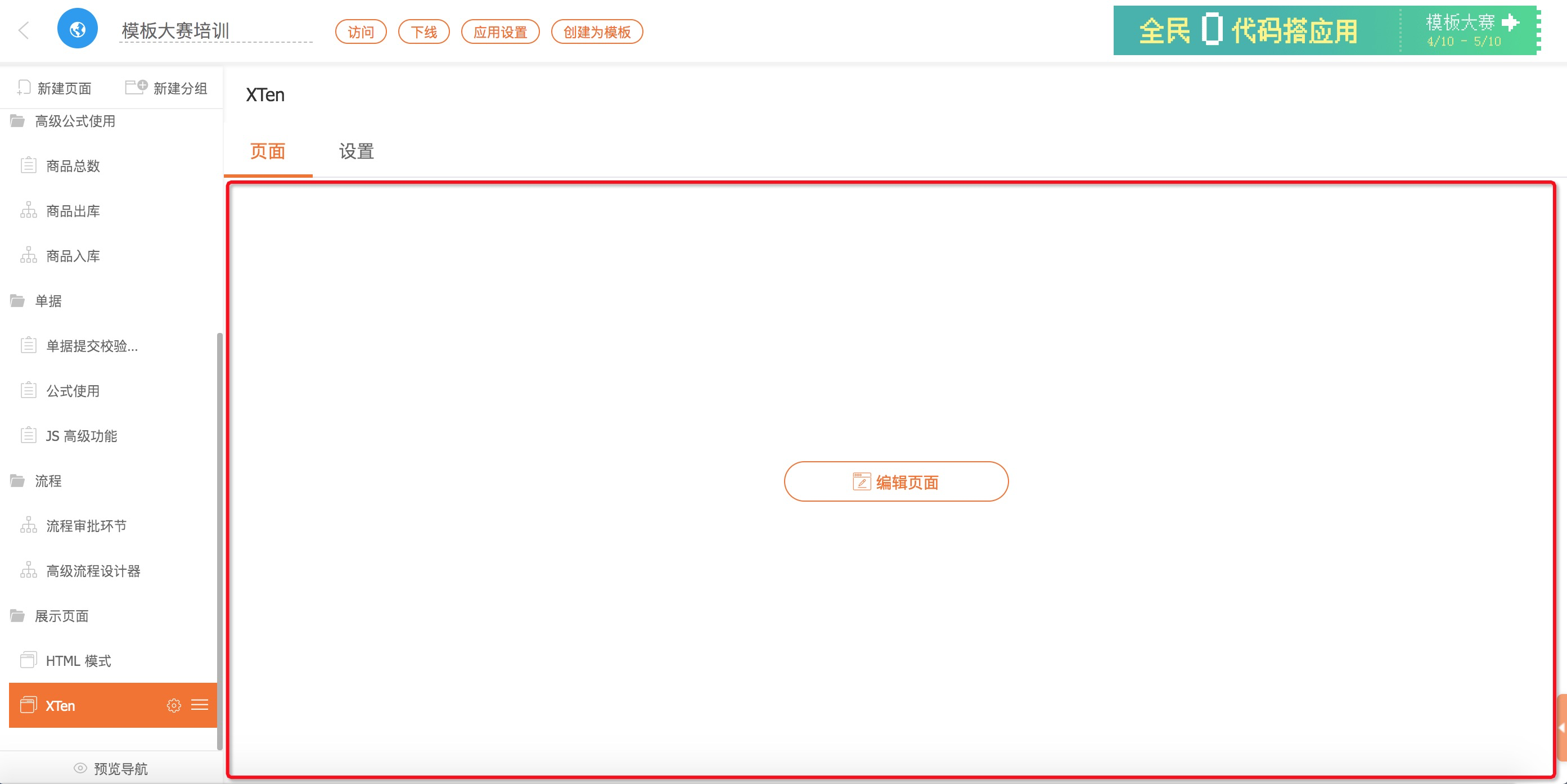Collapse the 单据 folder group

click(x=17, y=301)
